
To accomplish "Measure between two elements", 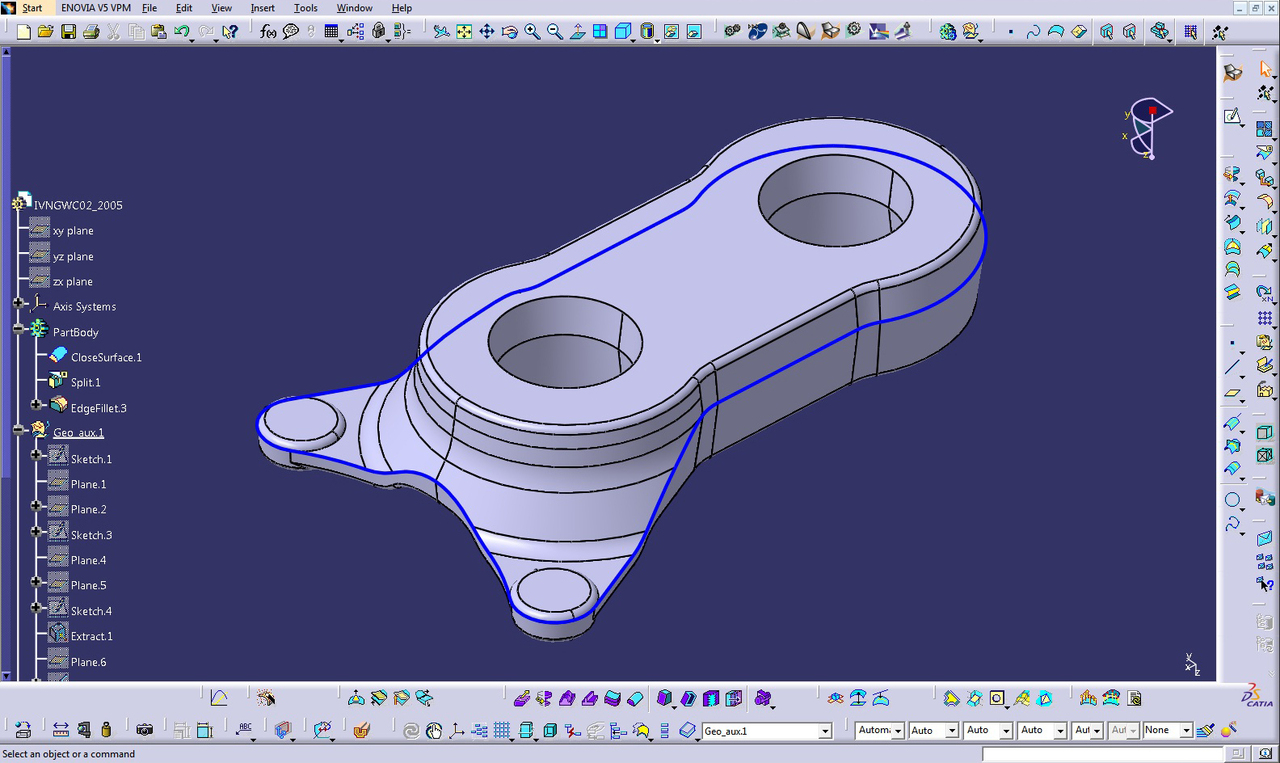I will click(61, 730).
